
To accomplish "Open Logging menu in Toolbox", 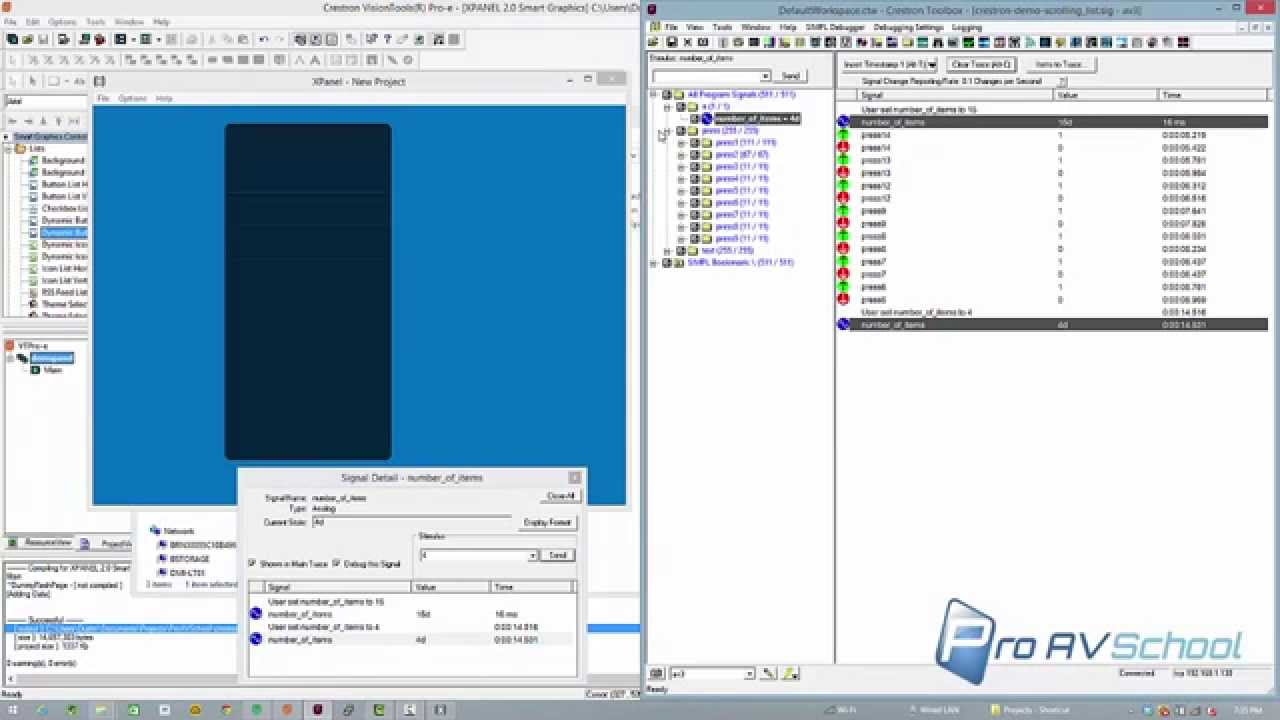I will (967, 27).
